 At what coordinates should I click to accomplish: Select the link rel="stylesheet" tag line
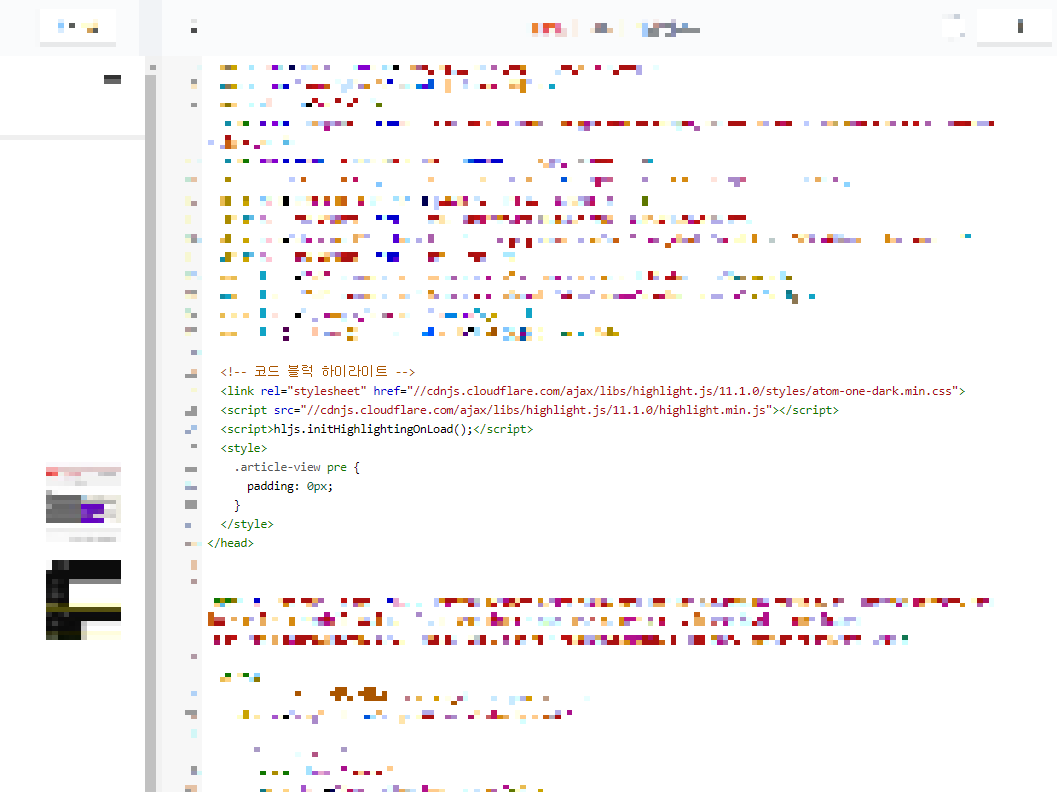[593, 391]
